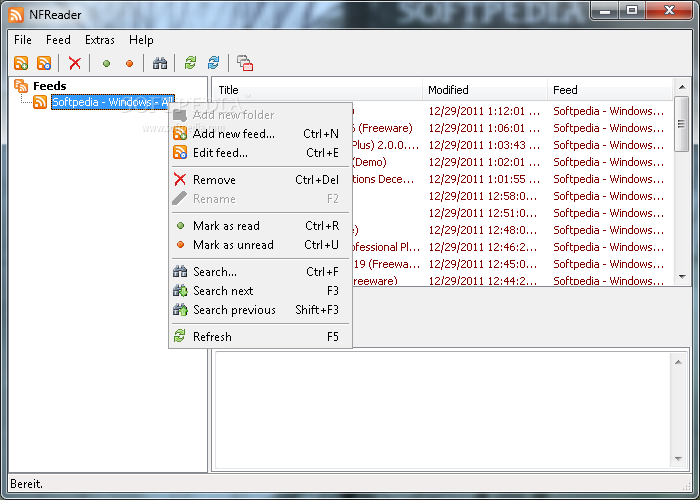Choose Search next from context menu
Viewport: 700px width, 500px height.
260,291
